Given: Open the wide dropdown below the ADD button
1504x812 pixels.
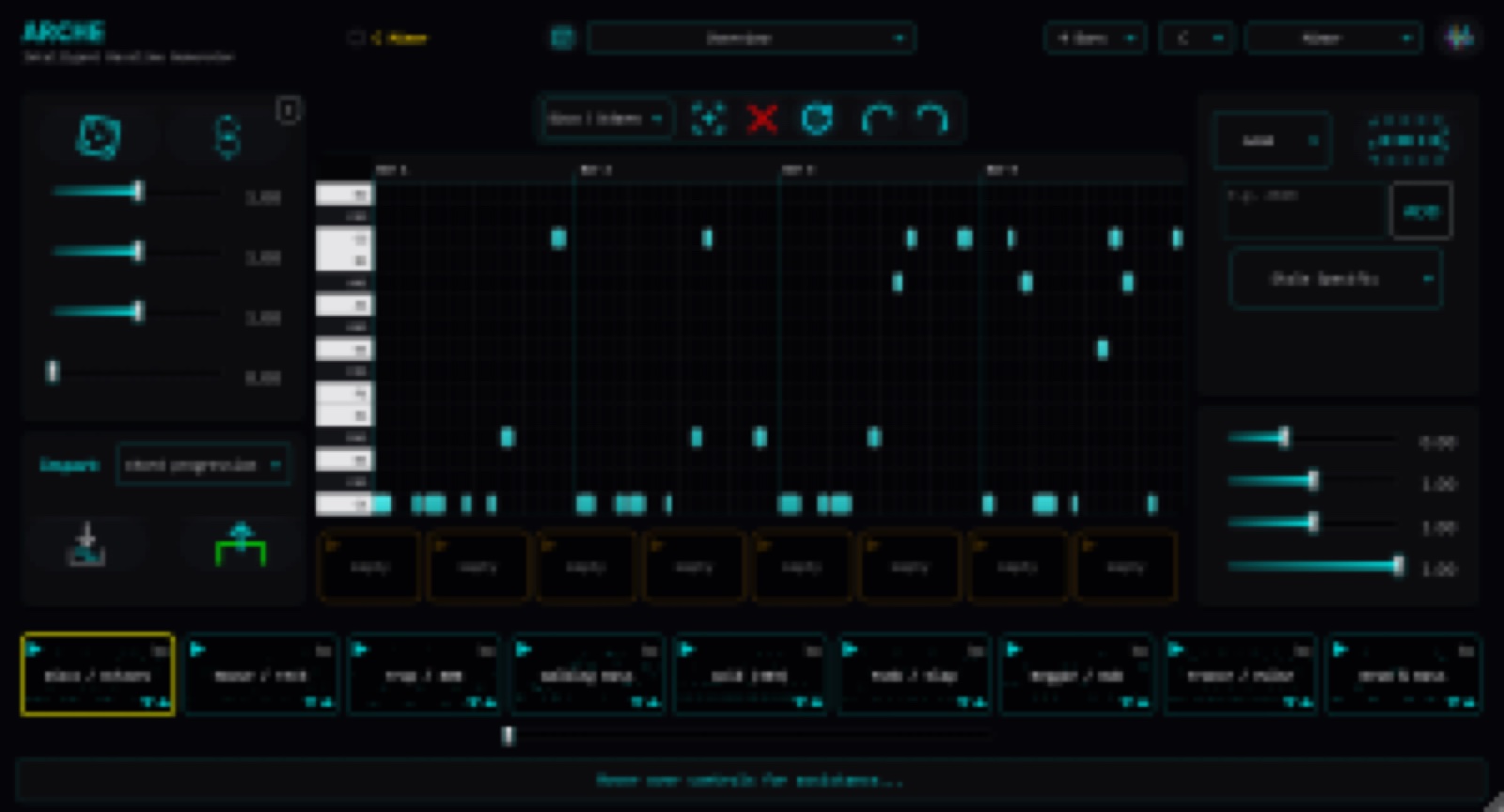Looking at the screenshot, I should [1336, 279].
